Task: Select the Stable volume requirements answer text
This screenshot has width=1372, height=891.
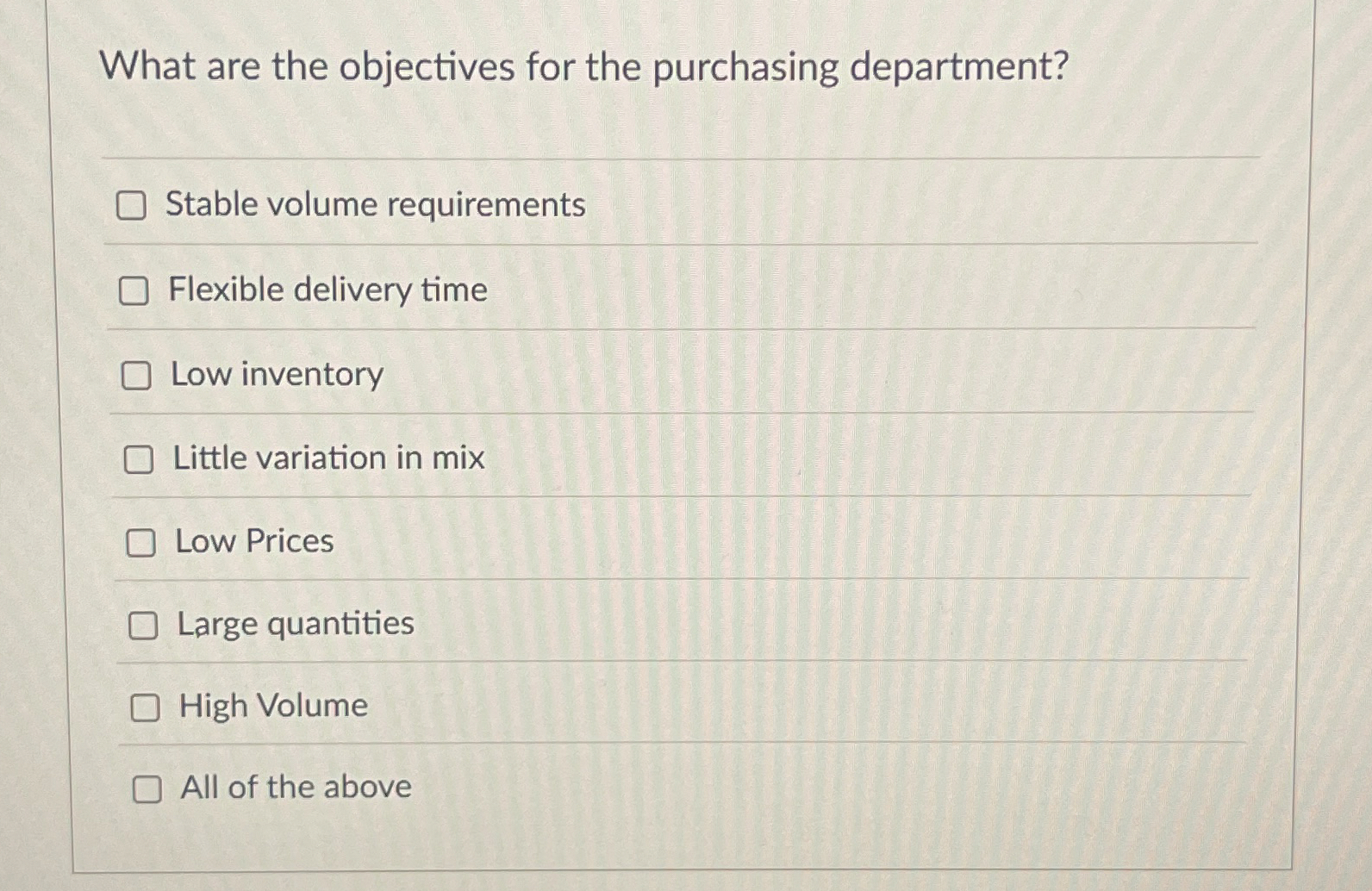Action: [x=377, y=204]
